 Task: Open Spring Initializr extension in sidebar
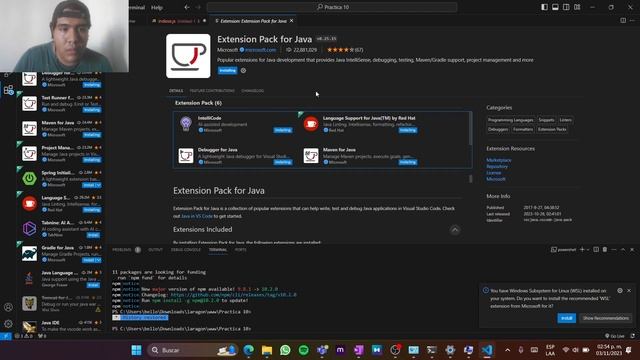click(61, 179)
